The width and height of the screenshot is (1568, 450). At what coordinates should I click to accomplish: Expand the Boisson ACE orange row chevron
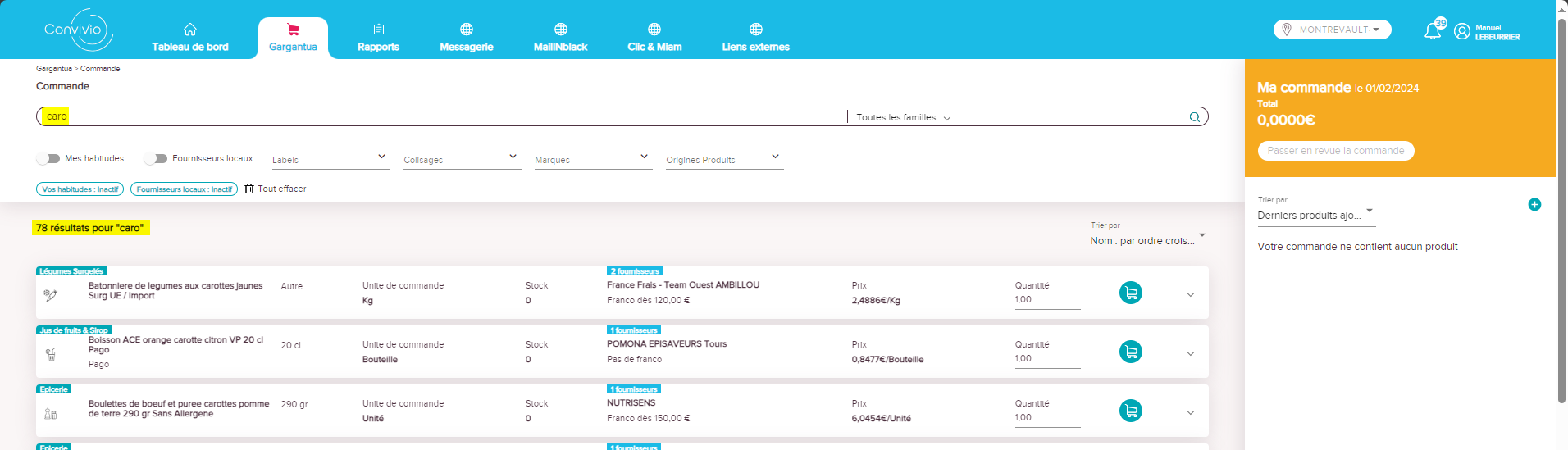click(x=1191, y=354)
